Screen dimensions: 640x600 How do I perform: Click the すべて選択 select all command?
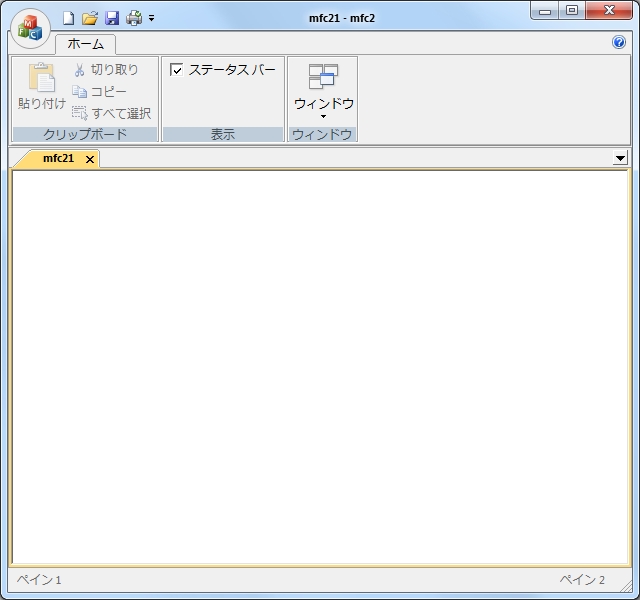click(112, 113)
